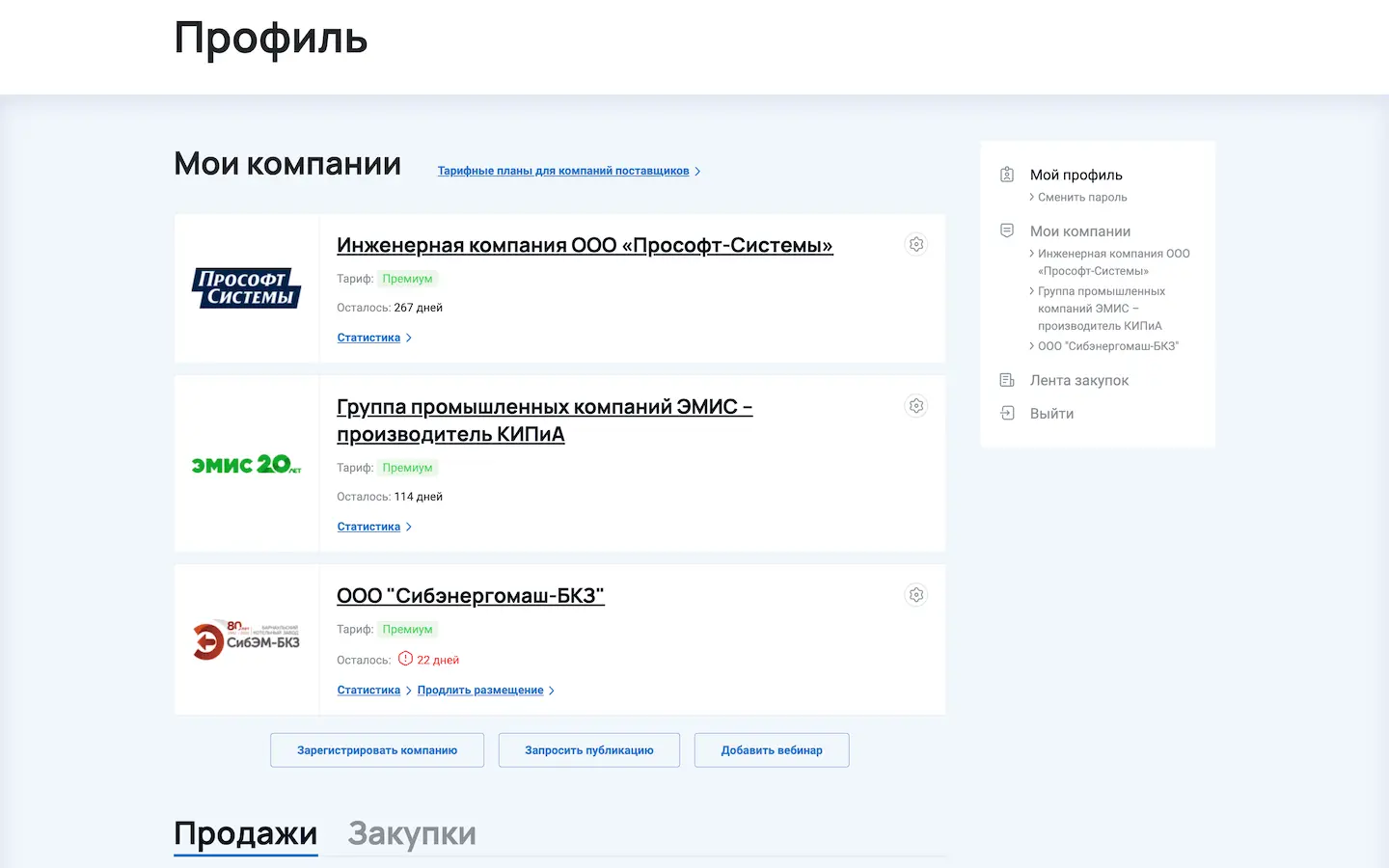This screenshot has height=868, width=1389.
Task: Click Зарегистрировать компанию button
Action: coord(377,750)
